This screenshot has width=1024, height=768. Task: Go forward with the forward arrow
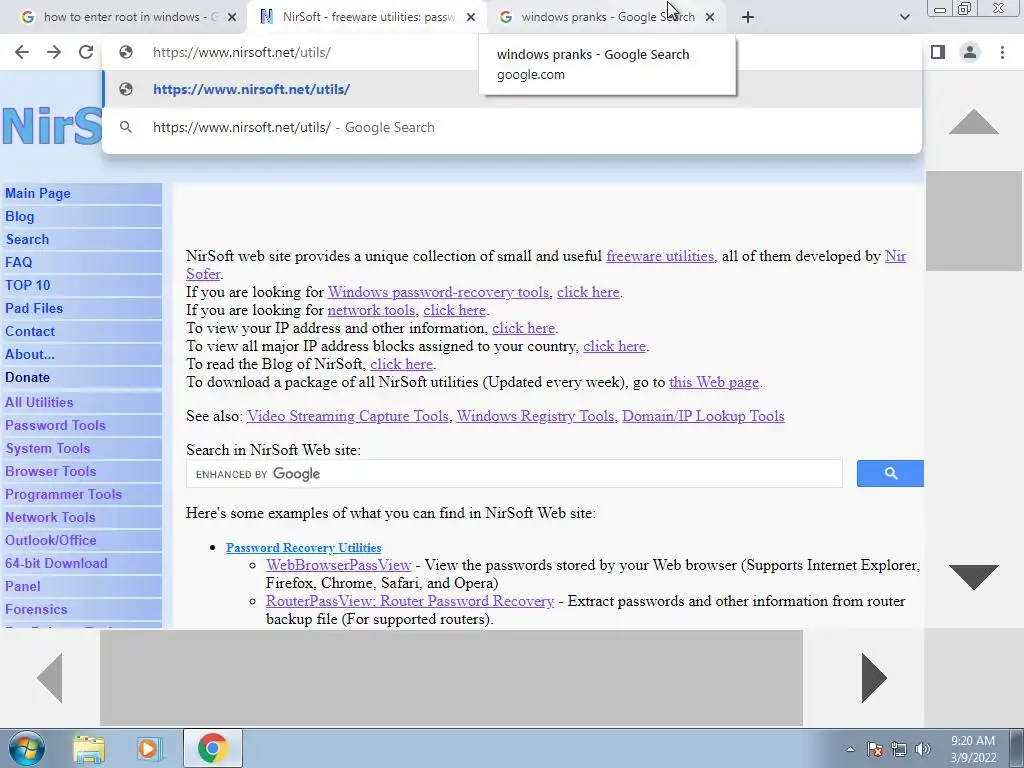click(54, 52)
